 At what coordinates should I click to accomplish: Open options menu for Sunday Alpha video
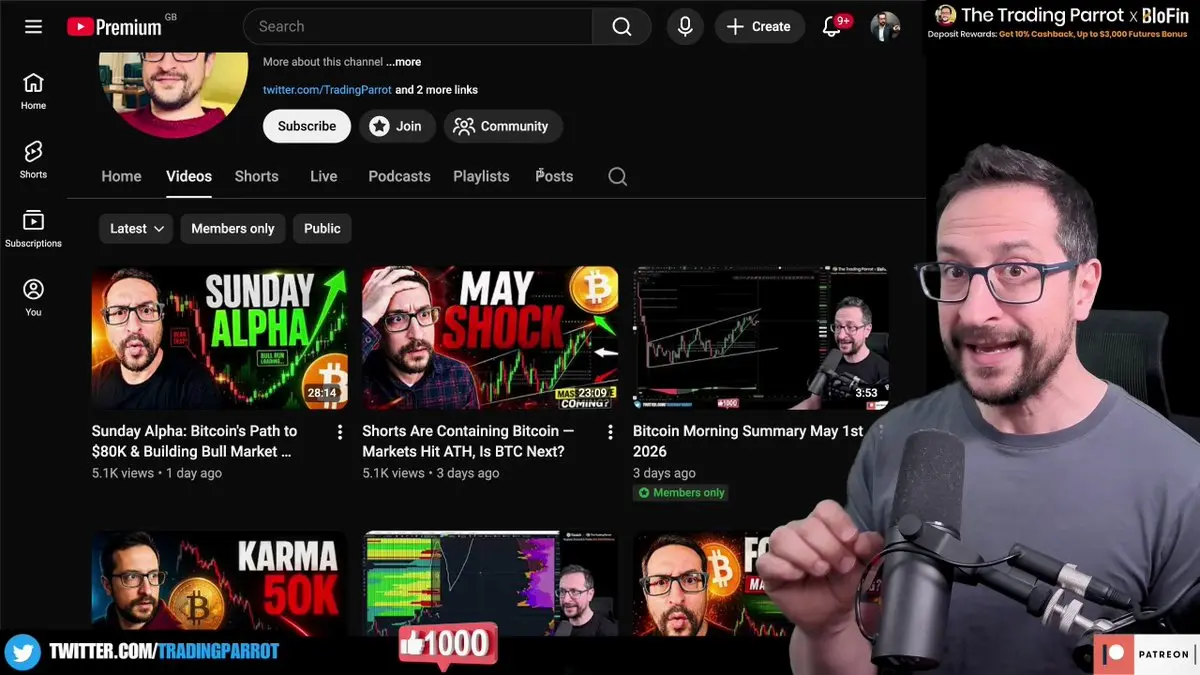340,432
